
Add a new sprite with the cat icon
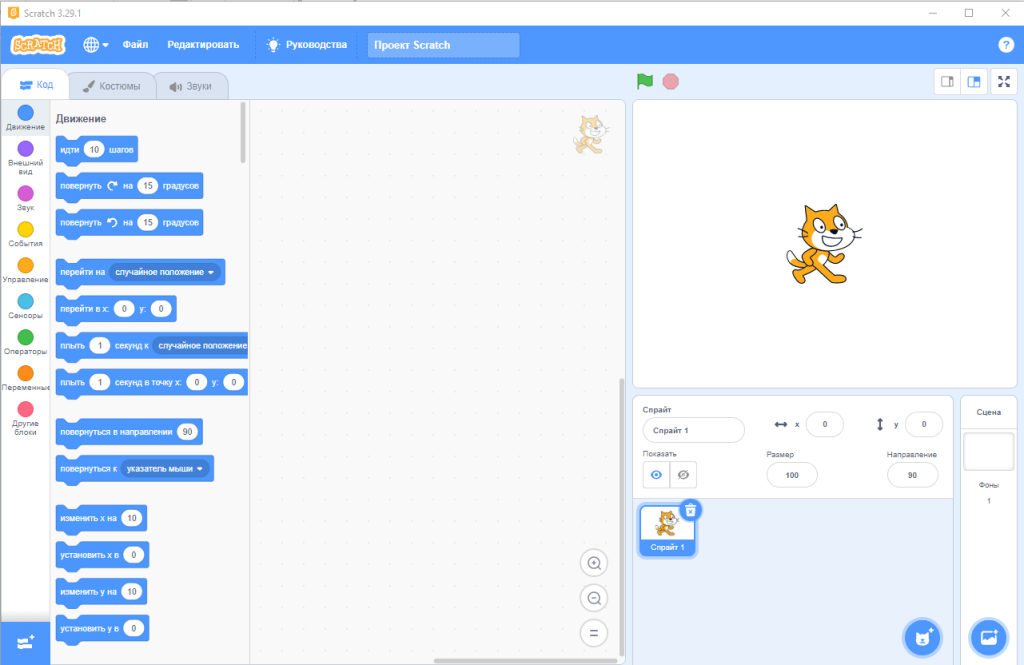pos(922,637)
